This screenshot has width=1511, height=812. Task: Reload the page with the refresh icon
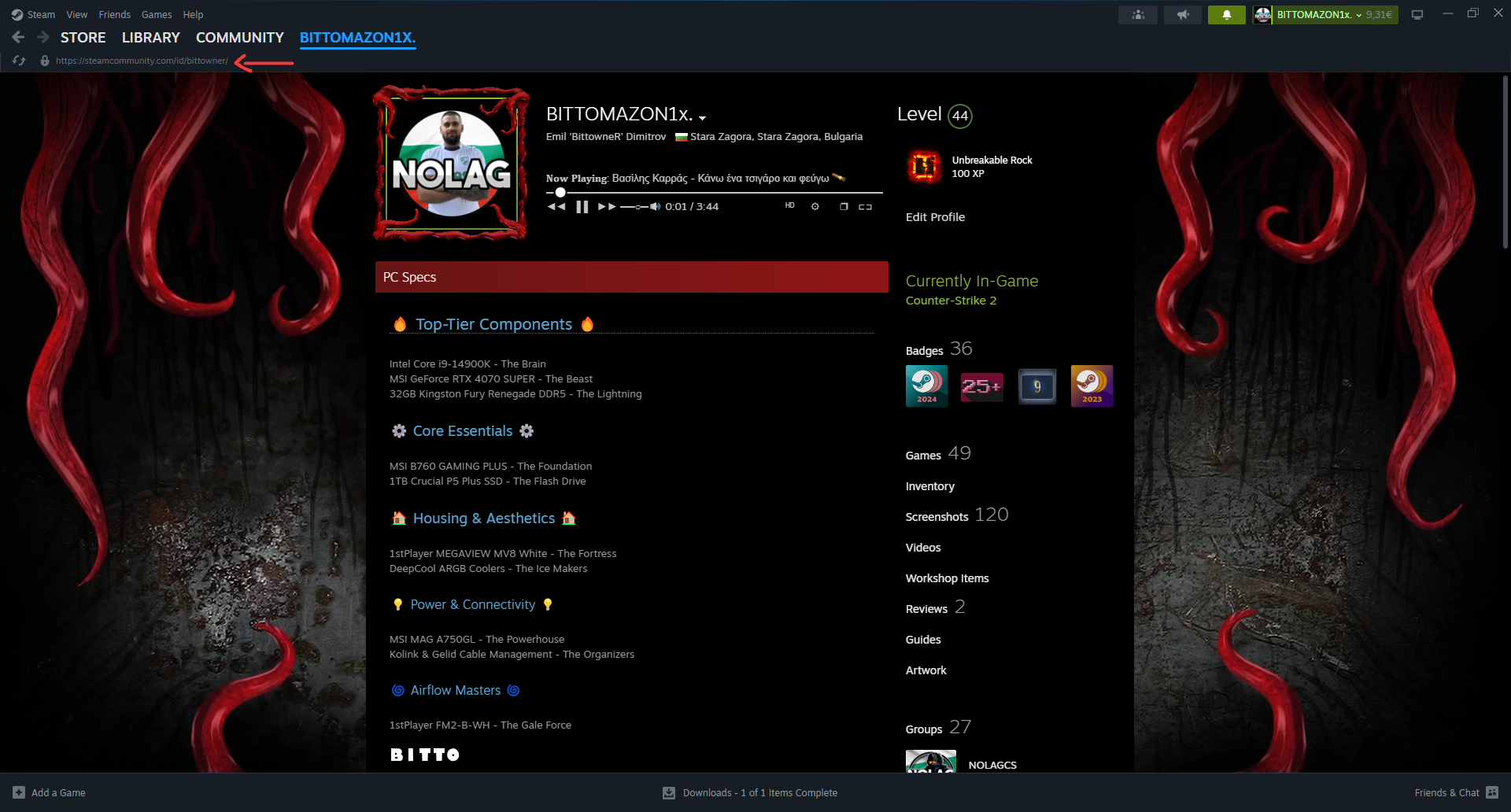pyautogui.click(x=19, y=61)
